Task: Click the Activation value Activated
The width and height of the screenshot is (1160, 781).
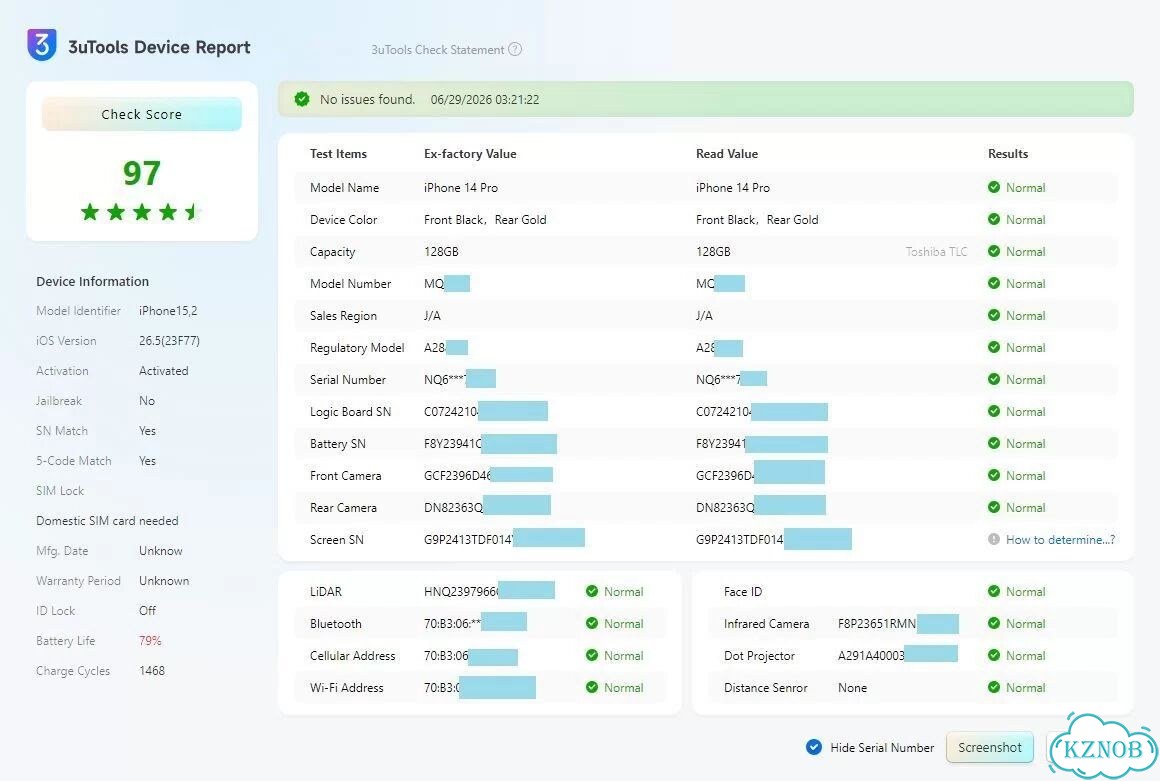Action: [163, 371]
